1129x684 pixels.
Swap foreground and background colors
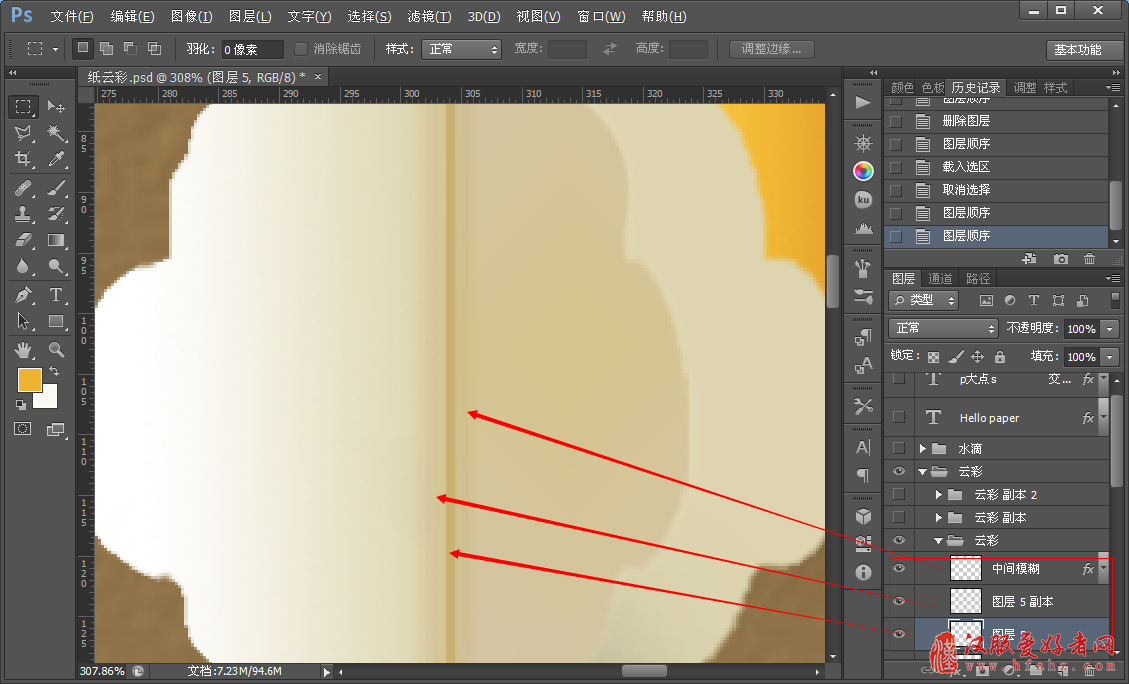click(x=54, y=372)
